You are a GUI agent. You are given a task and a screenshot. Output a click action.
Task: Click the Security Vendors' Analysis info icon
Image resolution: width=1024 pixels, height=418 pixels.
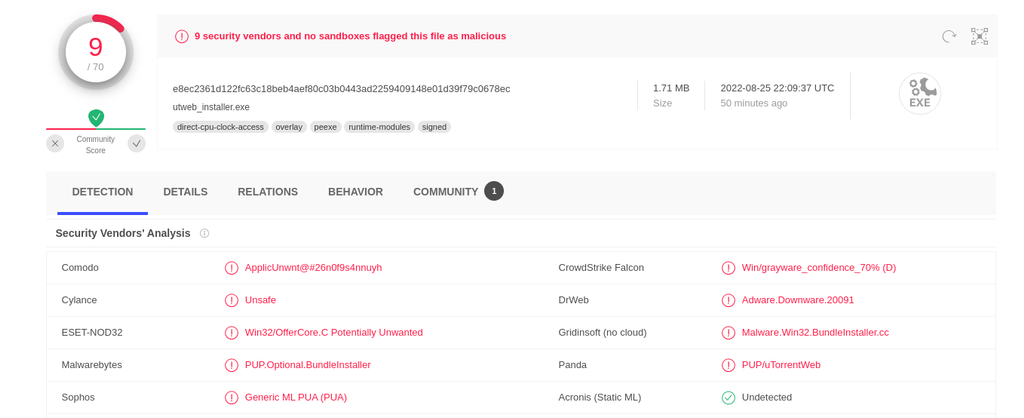pos(204,233)
